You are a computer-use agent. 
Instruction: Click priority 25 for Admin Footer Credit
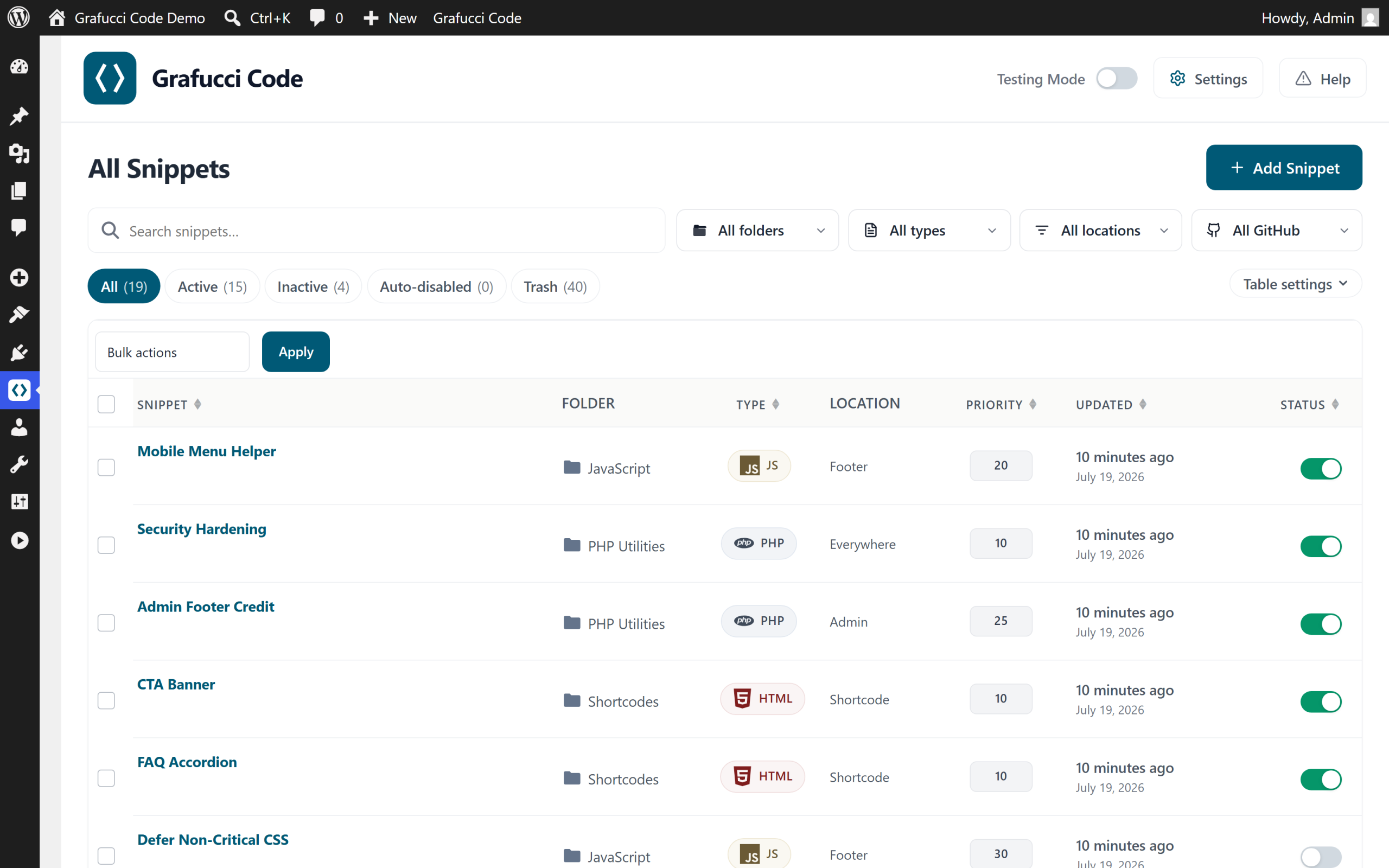pyautogui.click(x=1001, y=621)
